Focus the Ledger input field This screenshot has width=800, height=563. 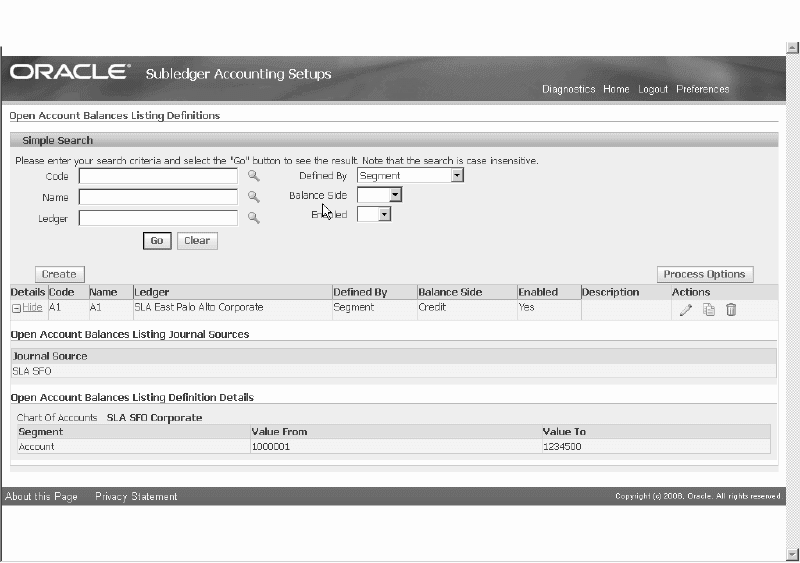click(158, 218)
